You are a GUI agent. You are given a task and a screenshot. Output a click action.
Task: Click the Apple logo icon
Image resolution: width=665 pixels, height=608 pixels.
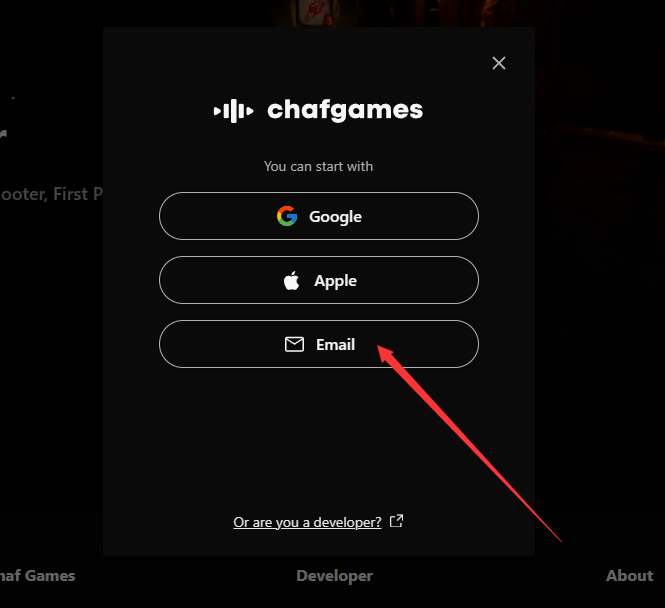coord(291,280)
